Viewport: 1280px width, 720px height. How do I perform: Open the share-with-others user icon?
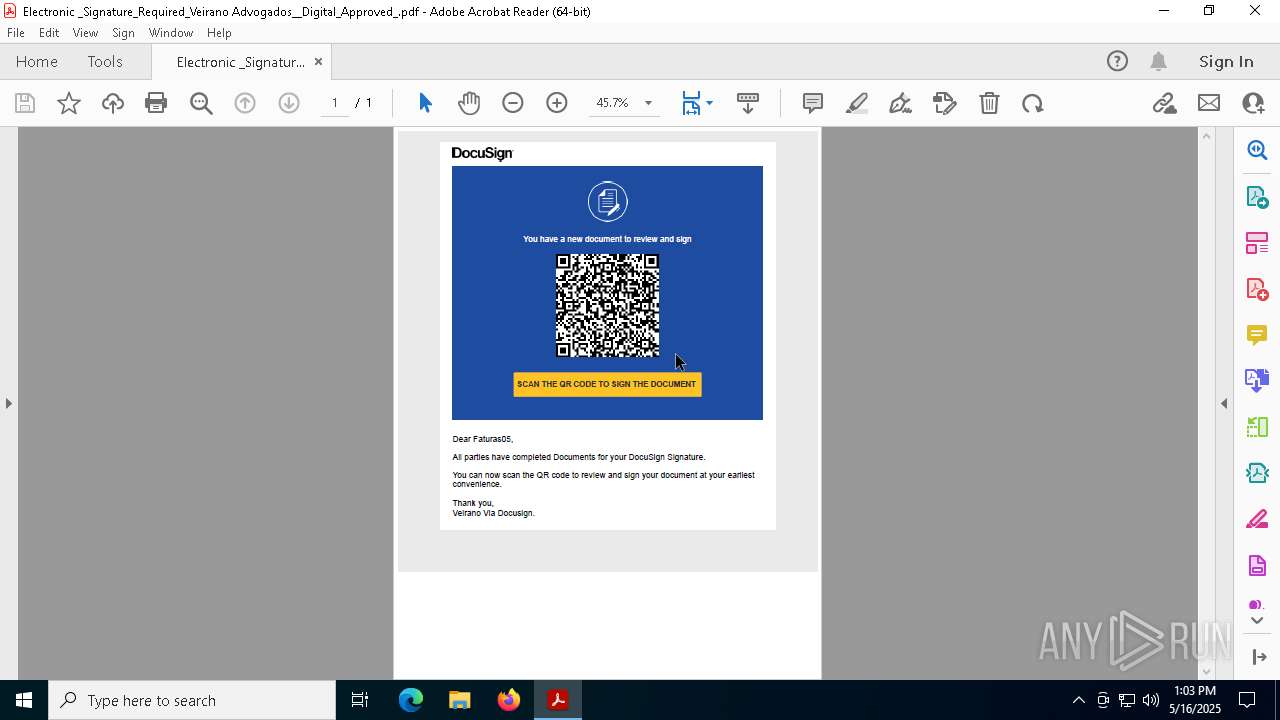tap(1253, 103)
